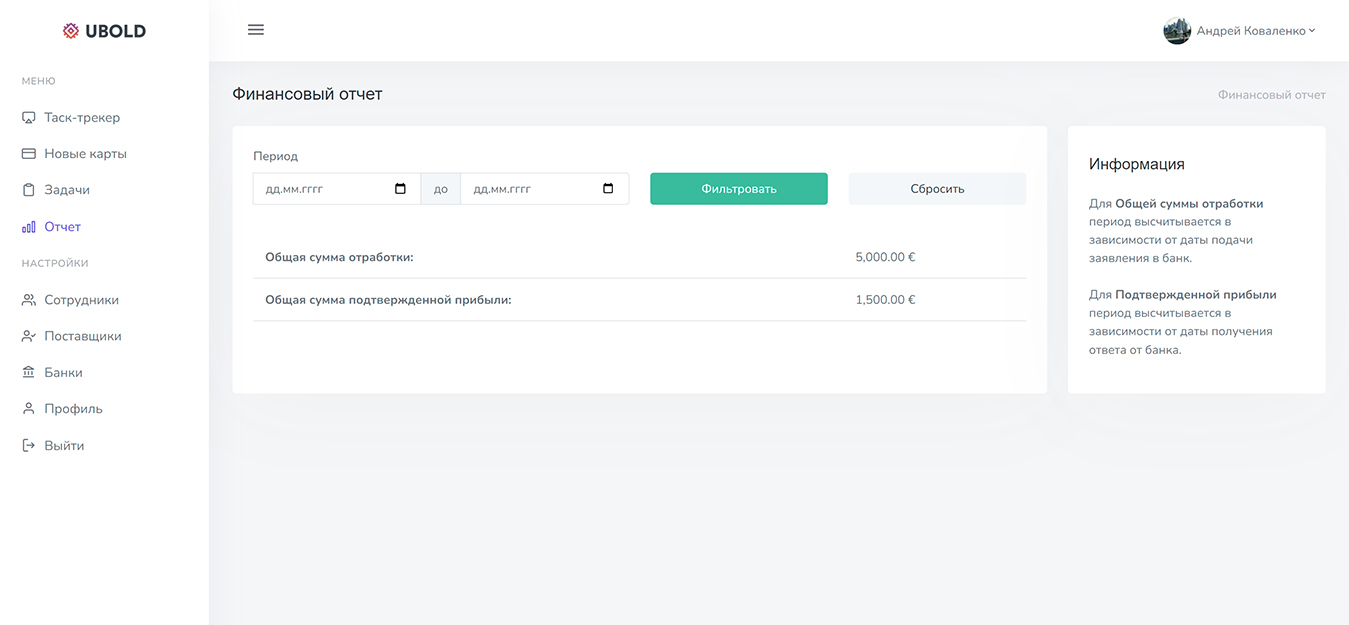This screenshot has width=1349, height=625.
Task: Open the end date calendar picker
Action: (608, 189)
